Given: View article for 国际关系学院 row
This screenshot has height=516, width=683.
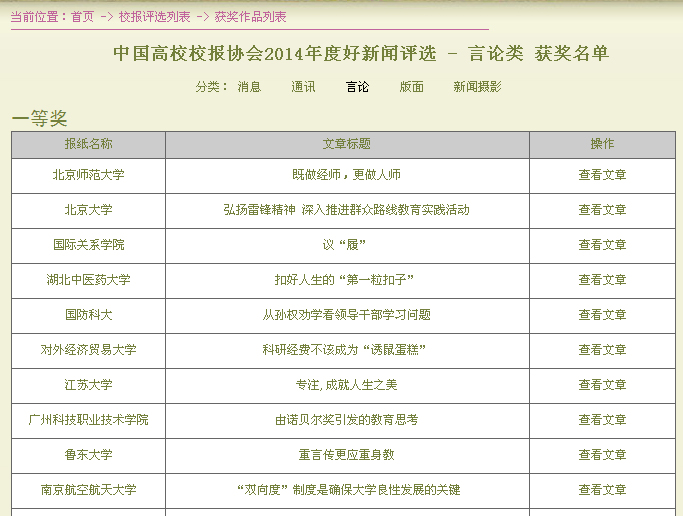Looking at the screenshot, I should pos(602,245).
